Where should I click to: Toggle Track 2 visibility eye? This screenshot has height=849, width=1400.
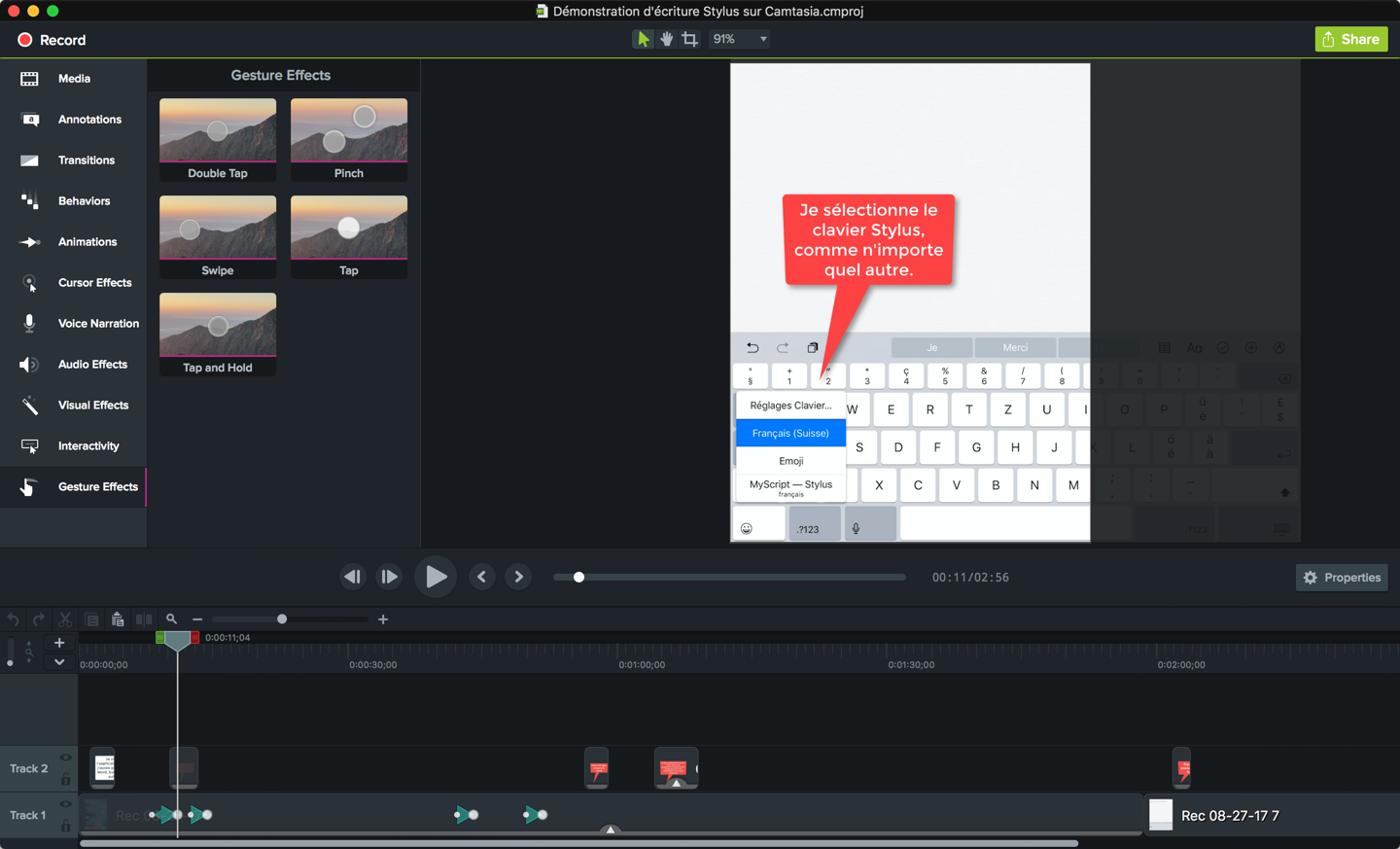click(66, 759)
